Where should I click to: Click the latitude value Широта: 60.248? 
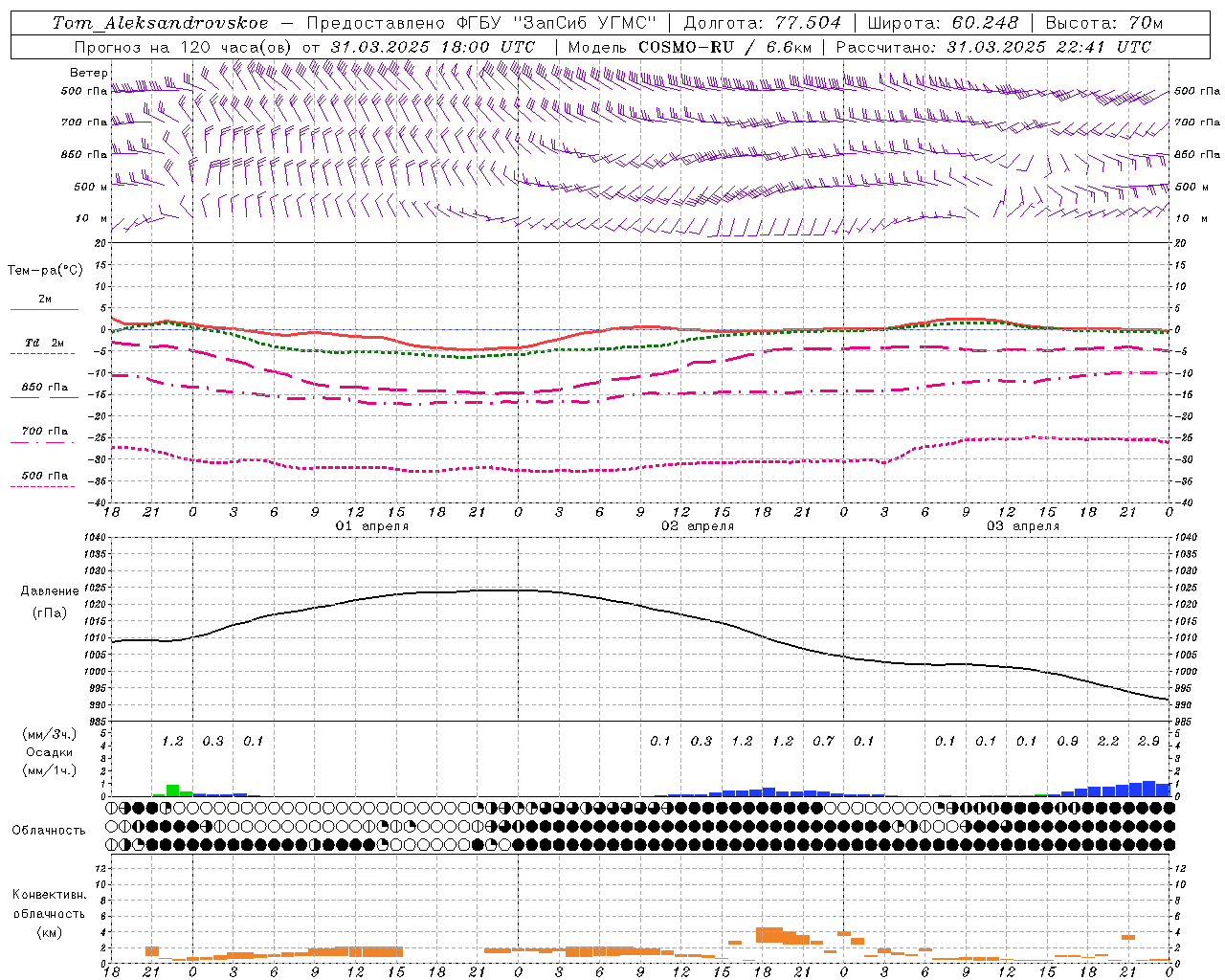coord(944,23)
